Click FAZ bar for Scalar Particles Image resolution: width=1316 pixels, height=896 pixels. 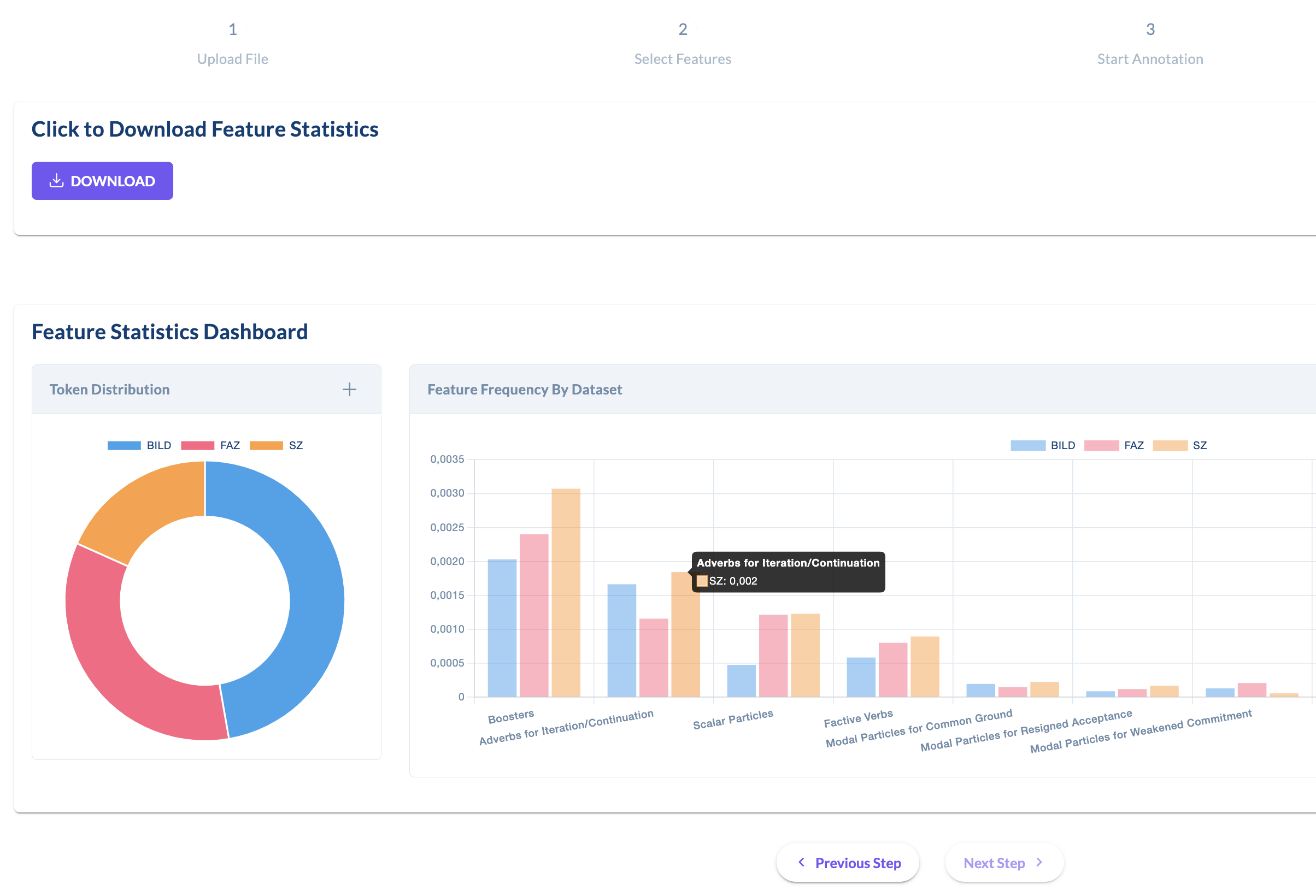[773, 656]
